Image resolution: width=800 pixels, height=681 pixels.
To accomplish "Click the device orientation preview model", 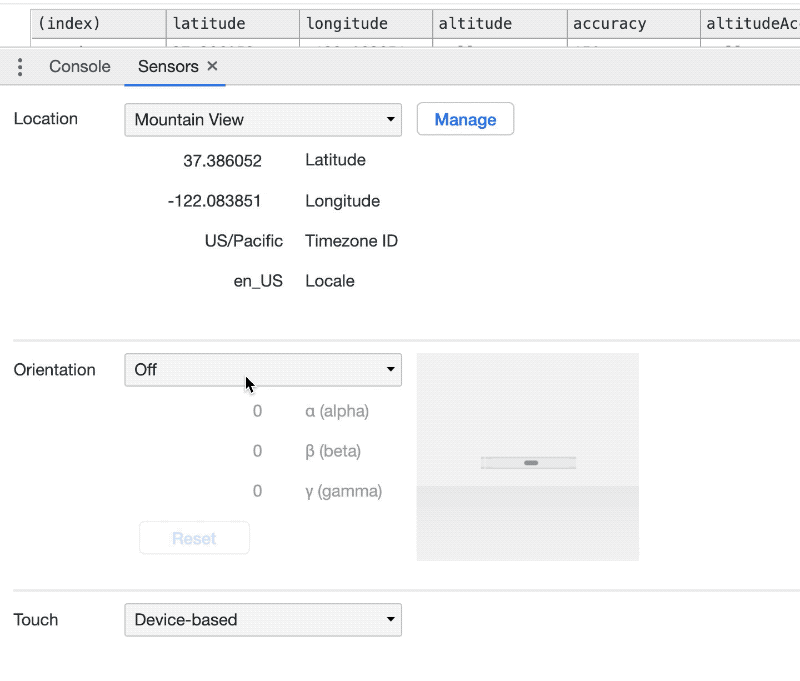I will pos(528,461).
